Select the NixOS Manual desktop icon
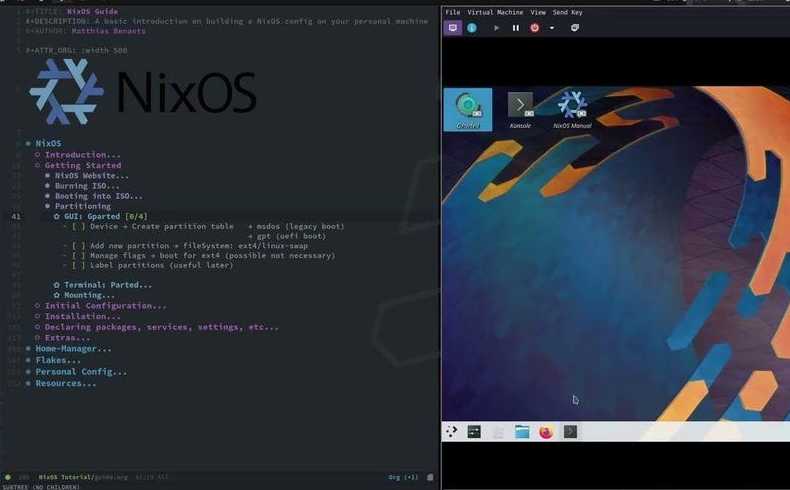The image size is (790, 490). tap(572, 110)
